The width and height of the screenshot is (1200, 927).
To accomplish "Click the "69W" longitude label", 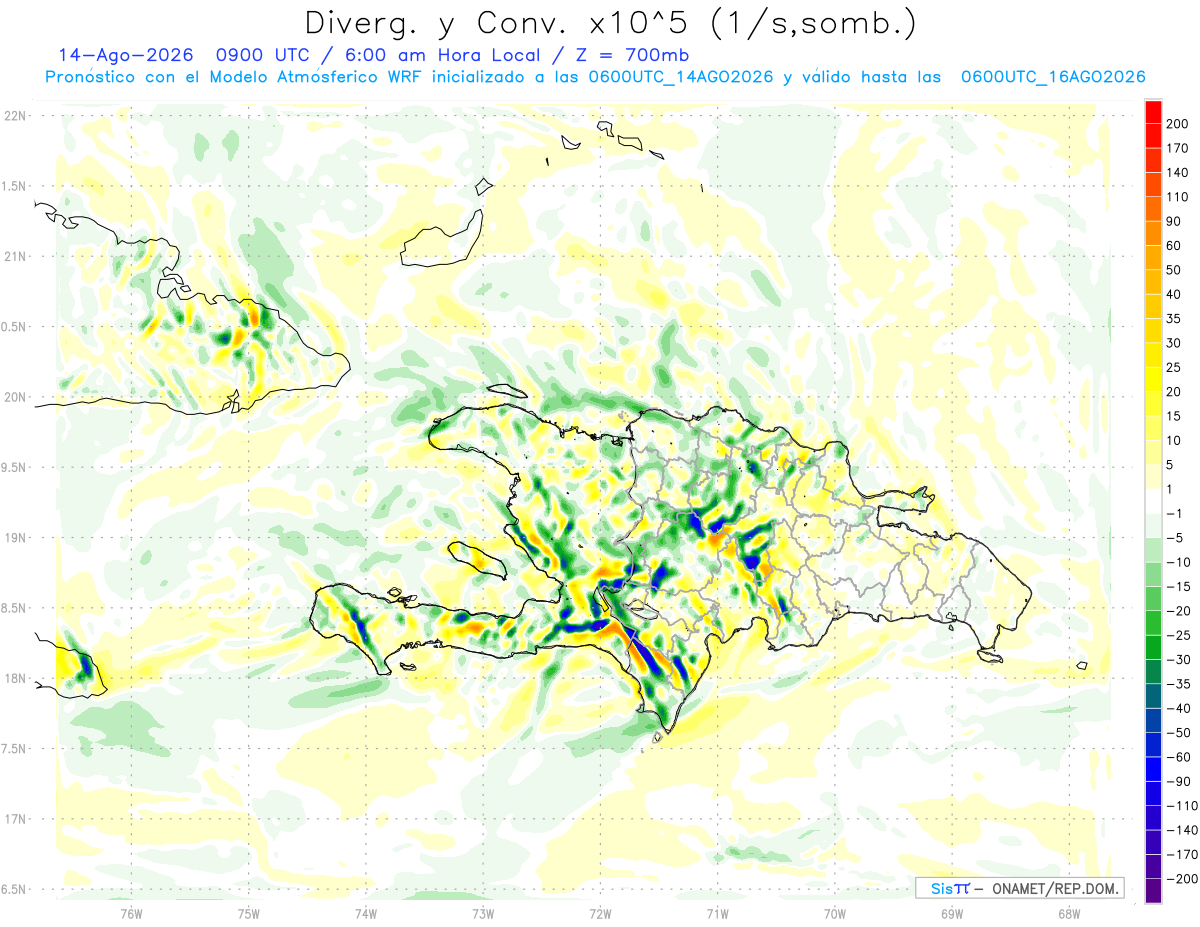I will pos(951,912).
